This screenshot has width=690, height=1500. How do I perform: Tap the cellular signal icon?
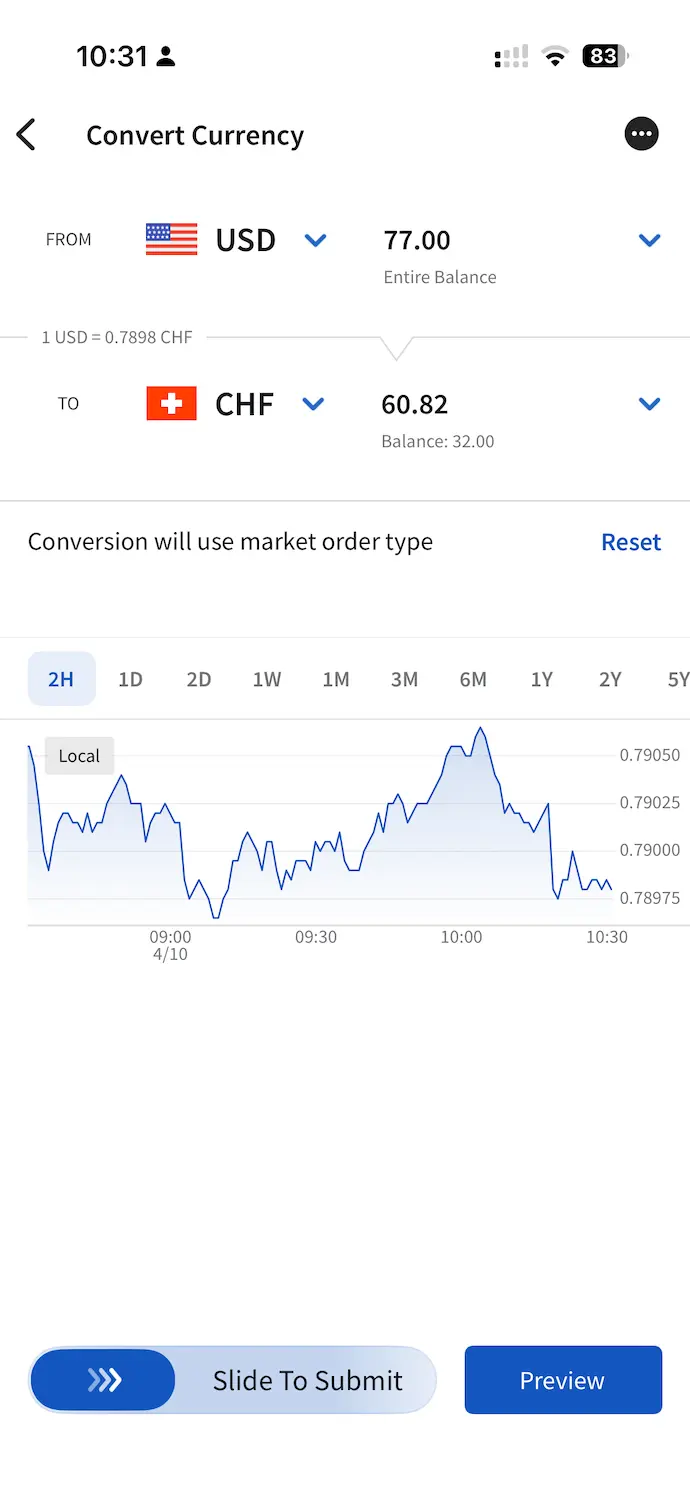click(510, 56)
